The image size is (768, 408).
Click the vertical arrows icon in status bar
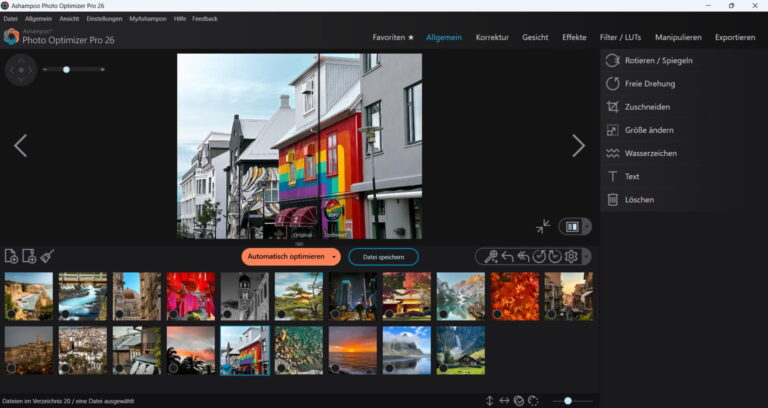coord(489,401)
